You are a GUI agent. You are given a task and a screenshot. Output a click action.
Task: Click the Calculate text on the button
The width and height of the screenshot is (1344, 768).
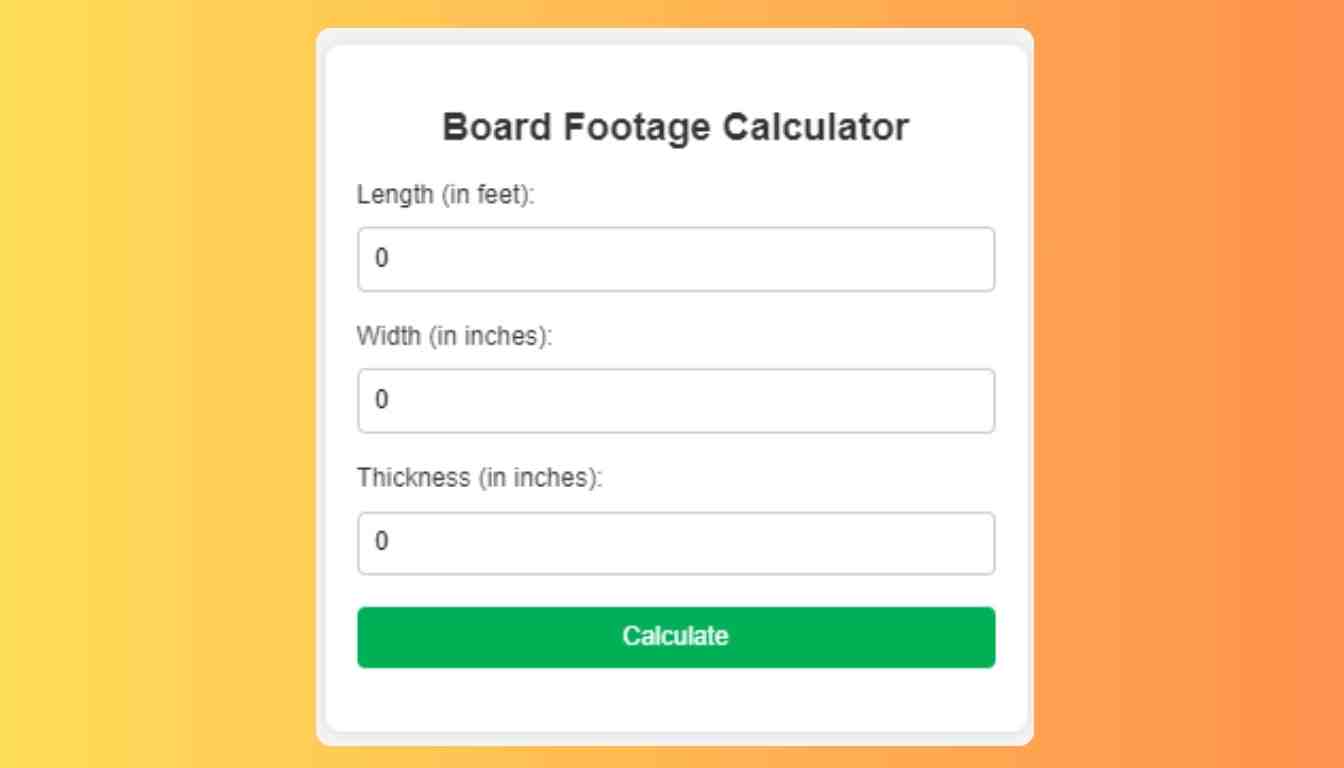pos(676,636)
